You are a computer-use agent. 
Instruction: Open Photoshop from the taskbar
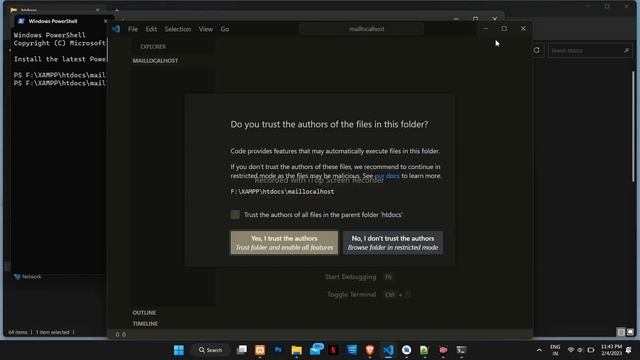278,350
